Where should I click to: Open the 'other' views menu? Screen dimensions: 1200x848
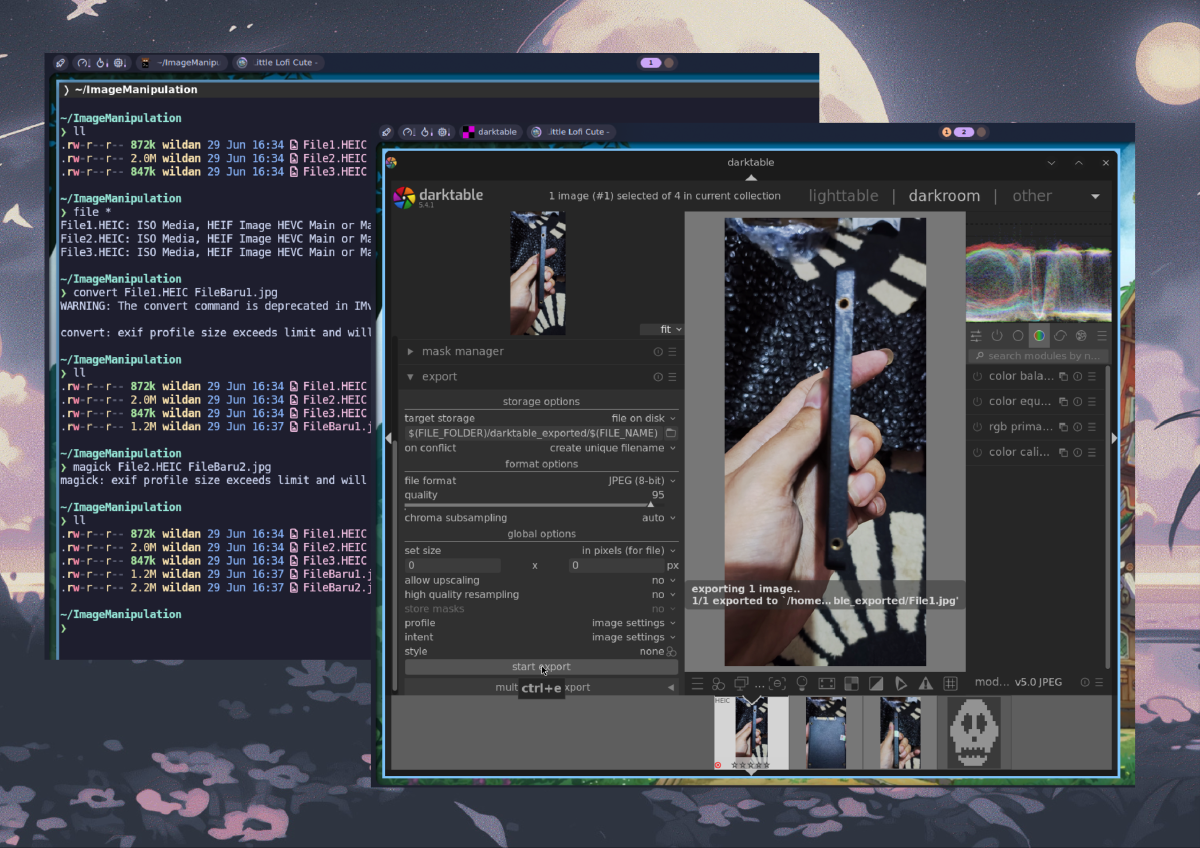click(x=1032, y=196)
